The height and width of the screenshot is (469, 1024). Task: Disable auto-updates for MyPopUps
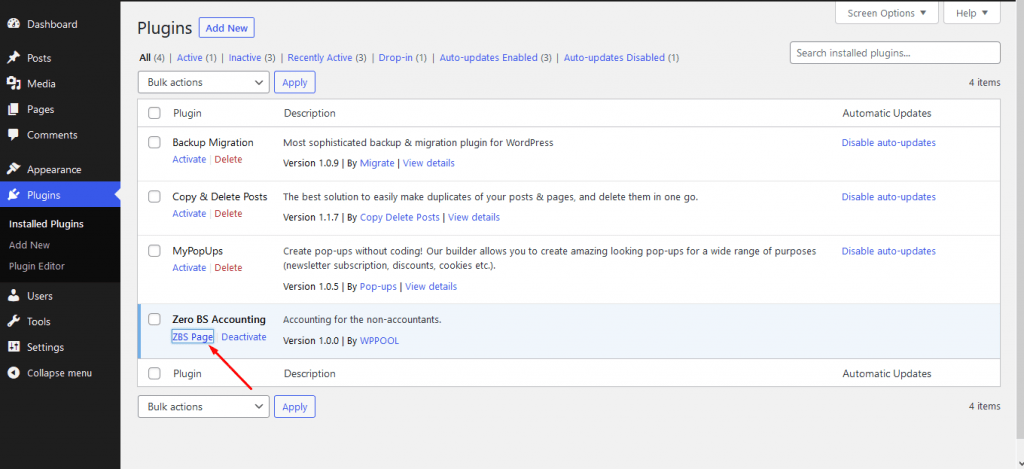click(888, 251)
